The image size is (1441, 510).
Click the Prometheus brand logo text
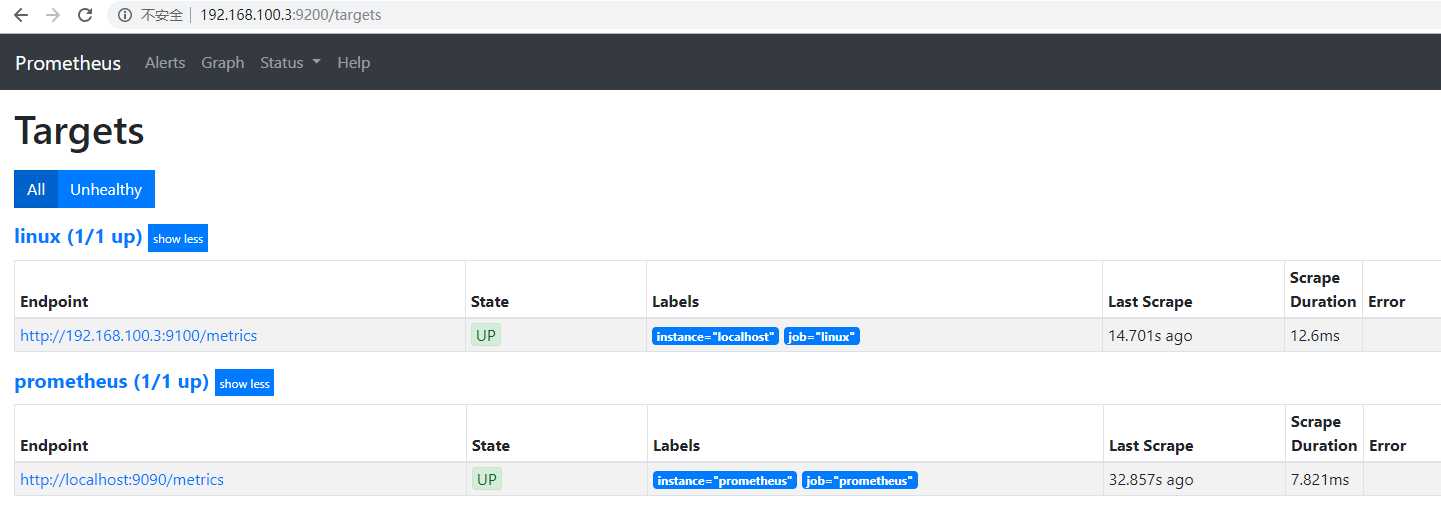(68, 62)
